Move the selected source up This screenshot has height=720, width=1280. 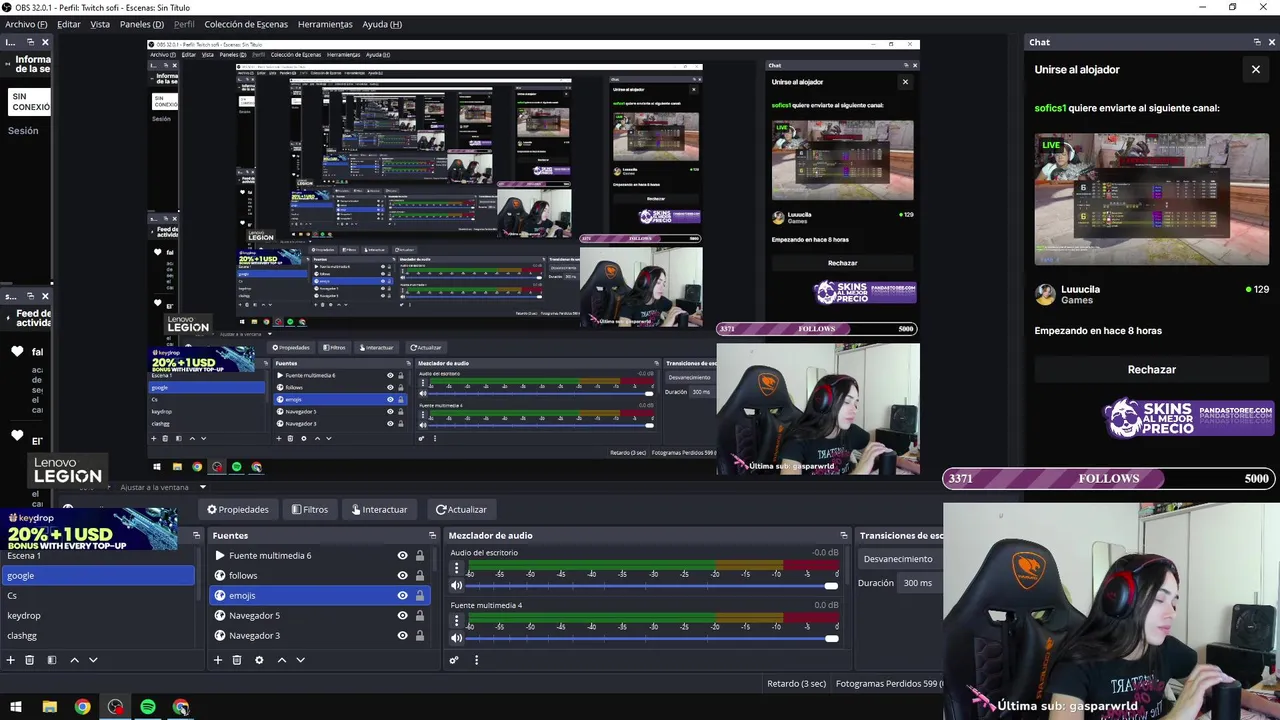point(282,660)
